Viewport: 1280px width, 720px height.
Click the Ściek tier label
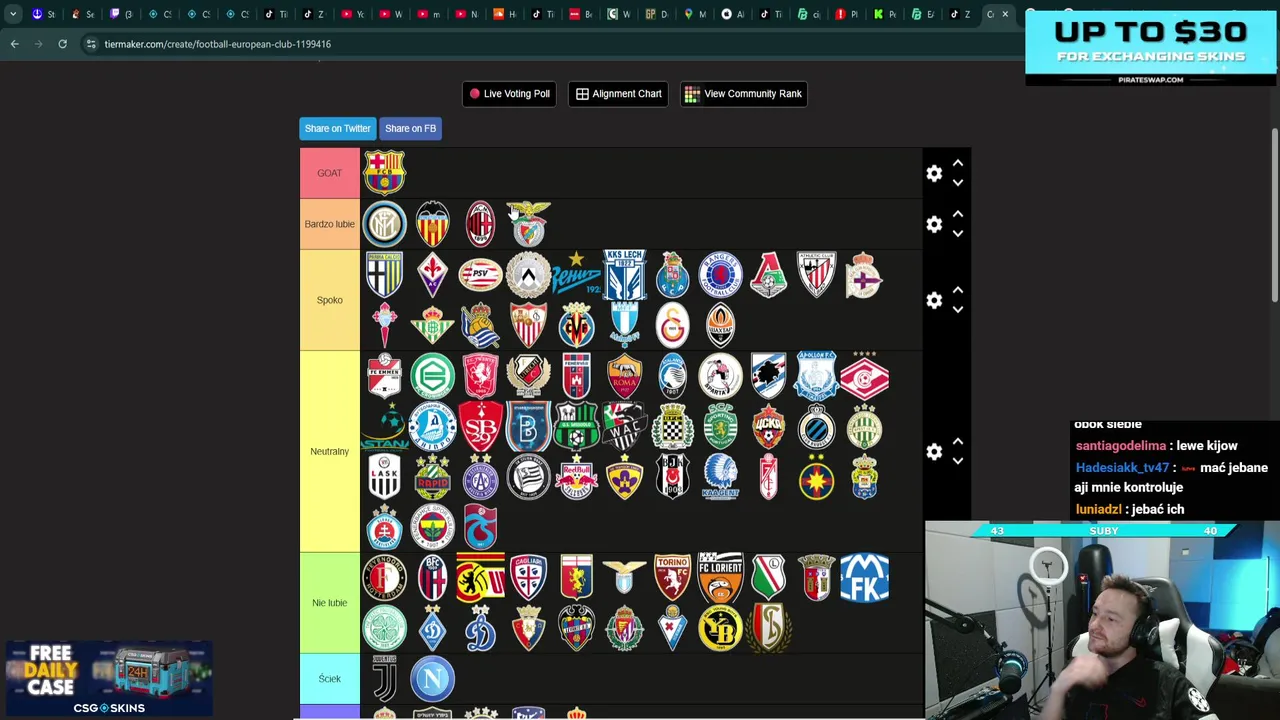[329, 679]
